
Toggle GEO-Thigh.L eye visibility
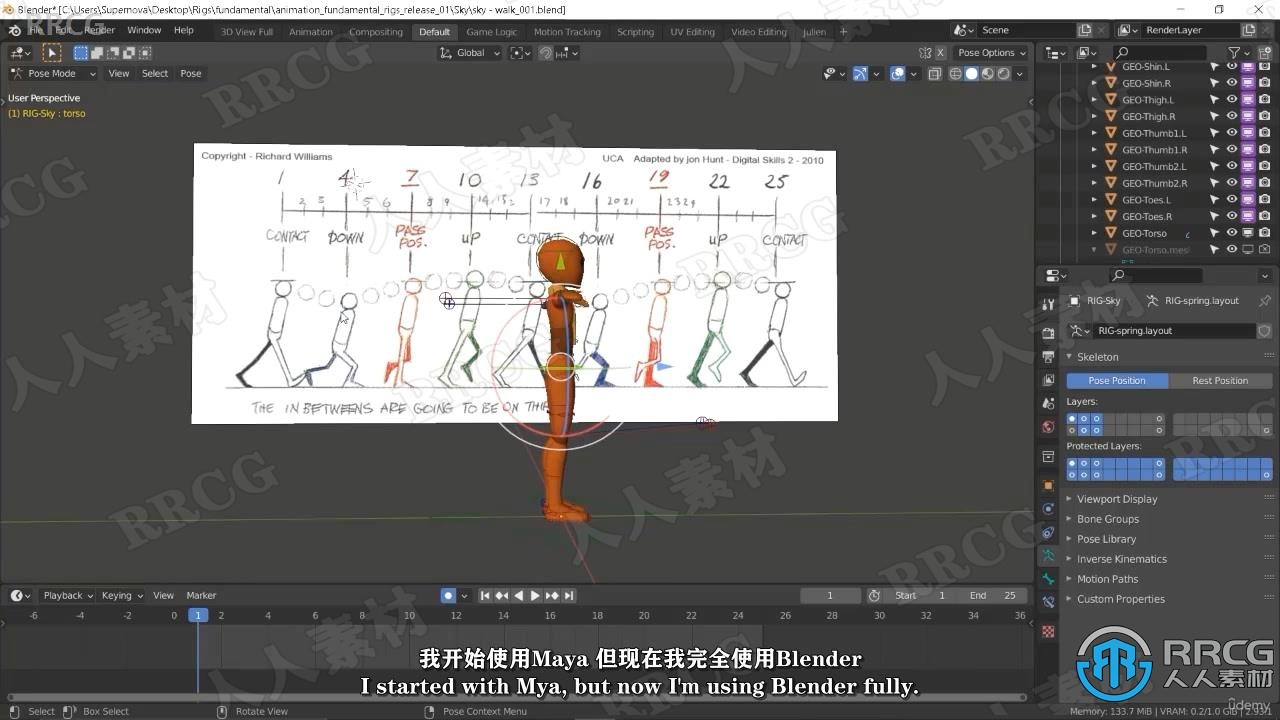coord(1232,100)
